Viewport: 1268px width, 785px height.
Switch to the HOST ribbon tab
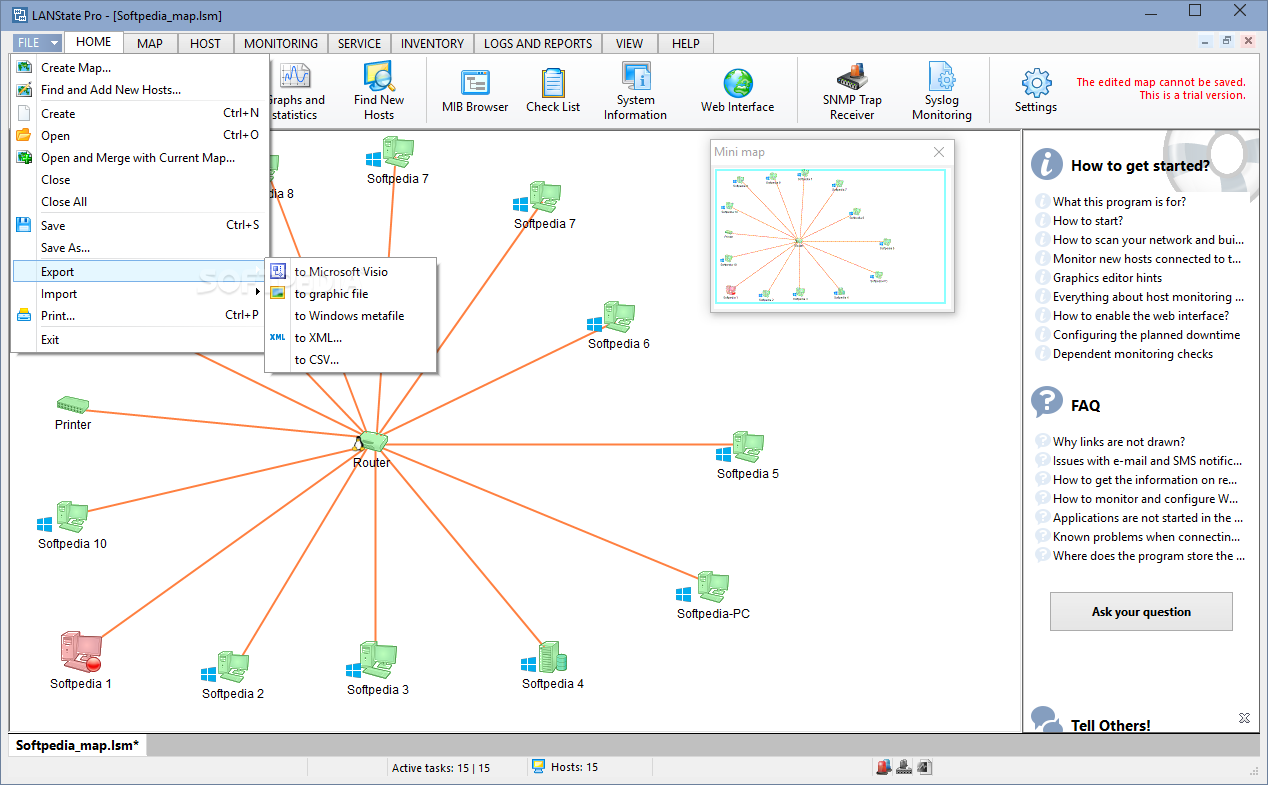click(x=205, y=43)
